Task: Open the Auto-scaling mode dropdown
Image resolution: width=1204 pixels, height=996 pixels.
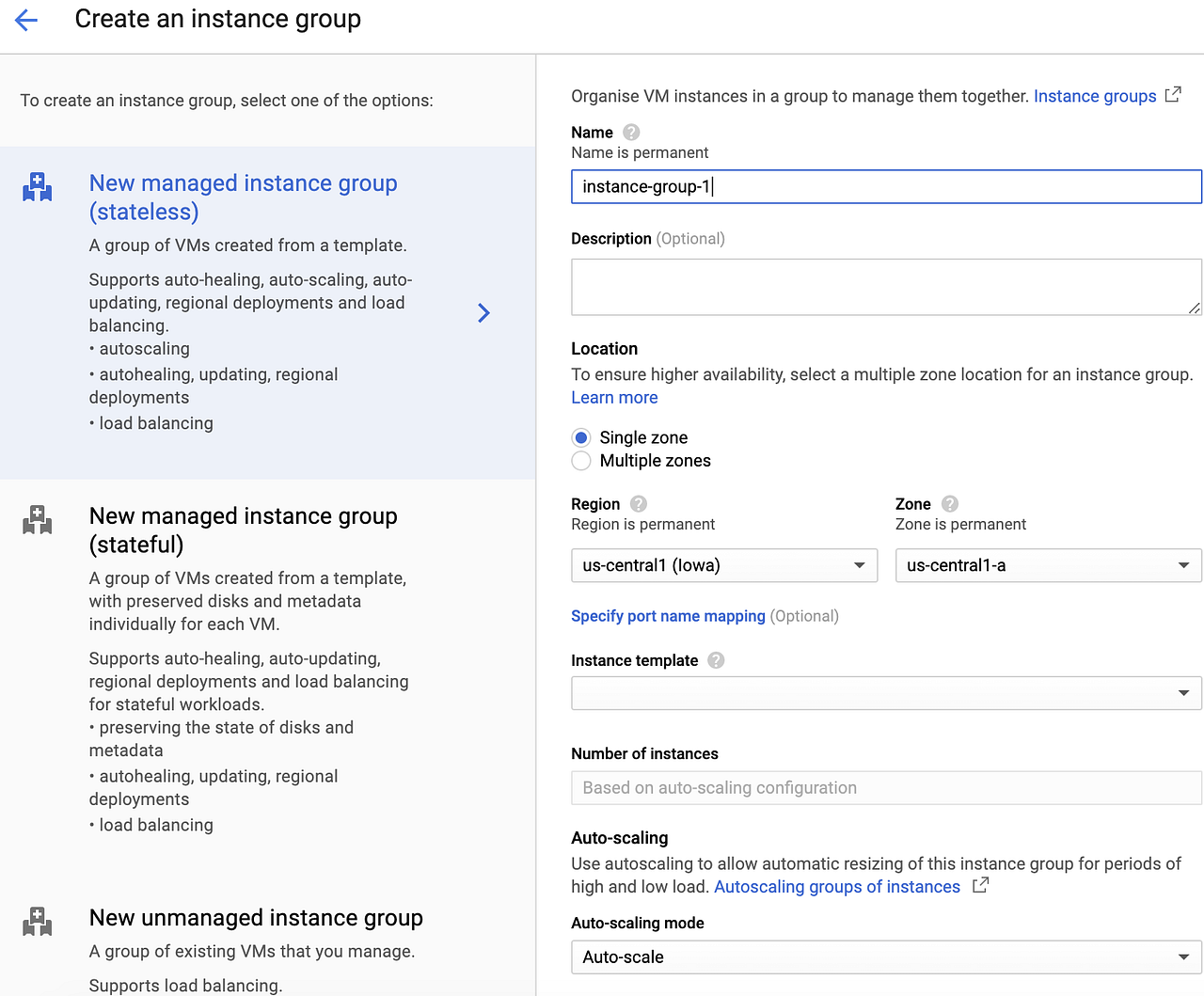Action: point(885,956)
